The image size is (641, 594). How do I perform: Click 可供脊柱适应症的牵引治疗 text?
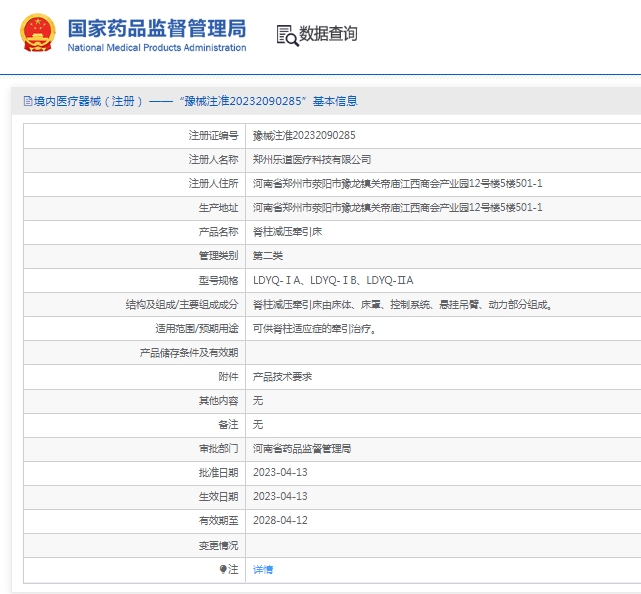coord(314,328)
